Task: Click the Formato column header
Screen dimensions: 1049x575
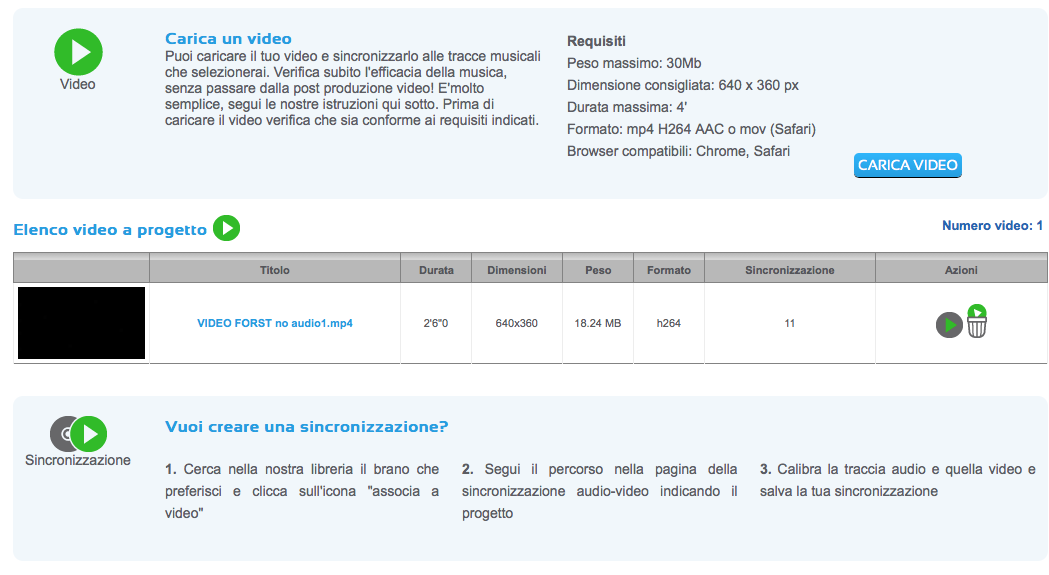Action: [x=669, y=270]
